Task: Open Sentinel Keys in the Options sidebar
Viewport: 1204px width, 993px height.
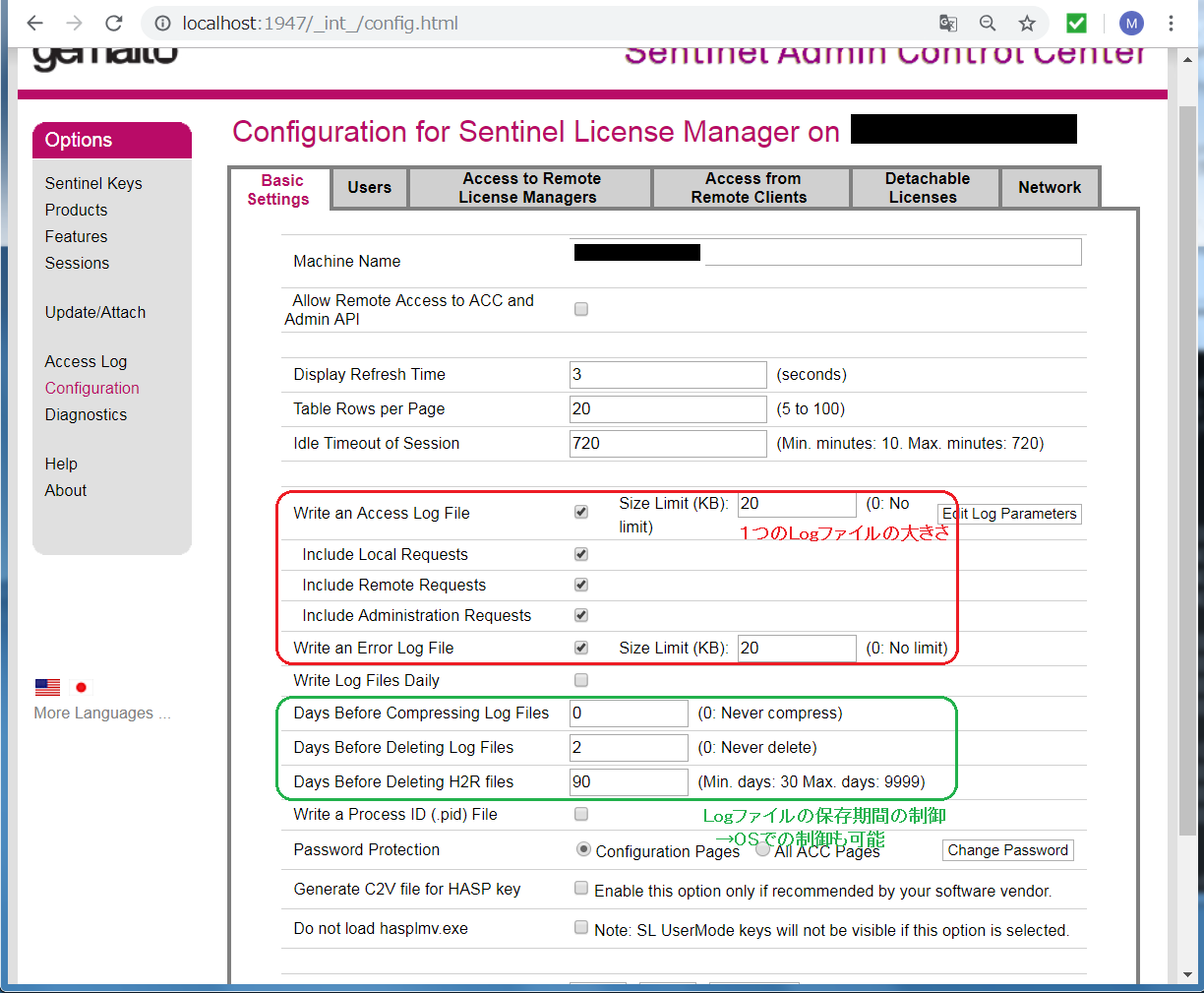Action: tap(93, 183)
